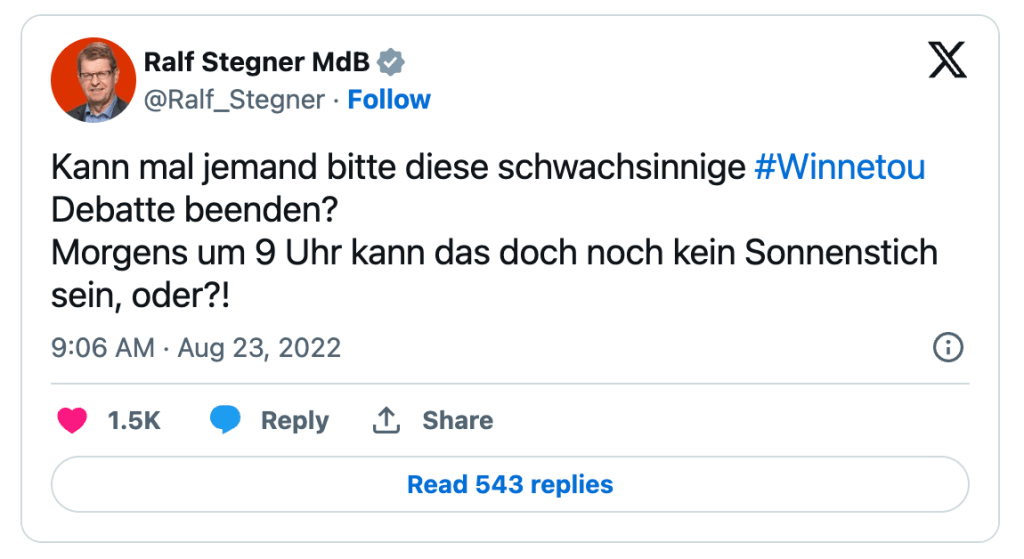1024x559 pixels.
Task: Click the Reply text label
Action: tap(294, 421)
